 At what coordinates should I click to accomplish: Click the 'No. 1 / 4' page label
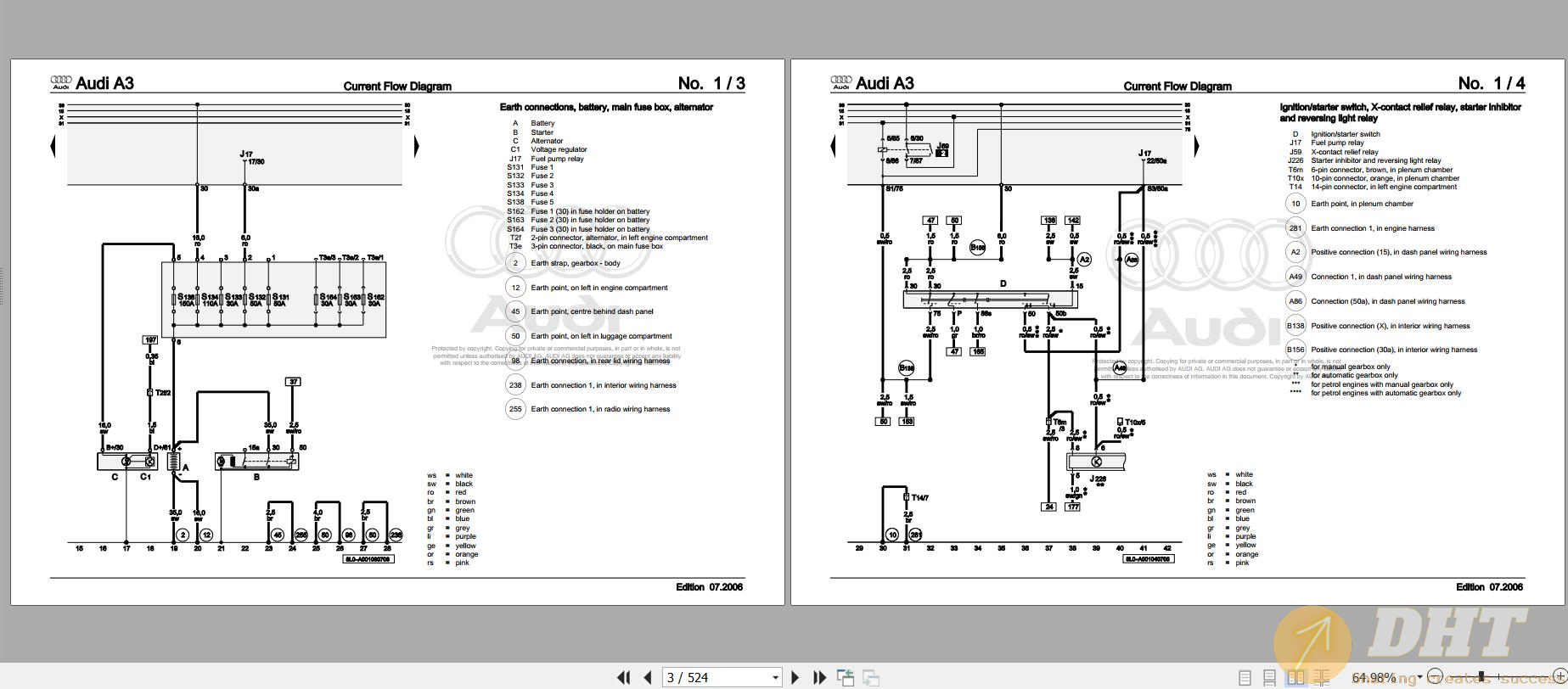[x=1492, y=83]
